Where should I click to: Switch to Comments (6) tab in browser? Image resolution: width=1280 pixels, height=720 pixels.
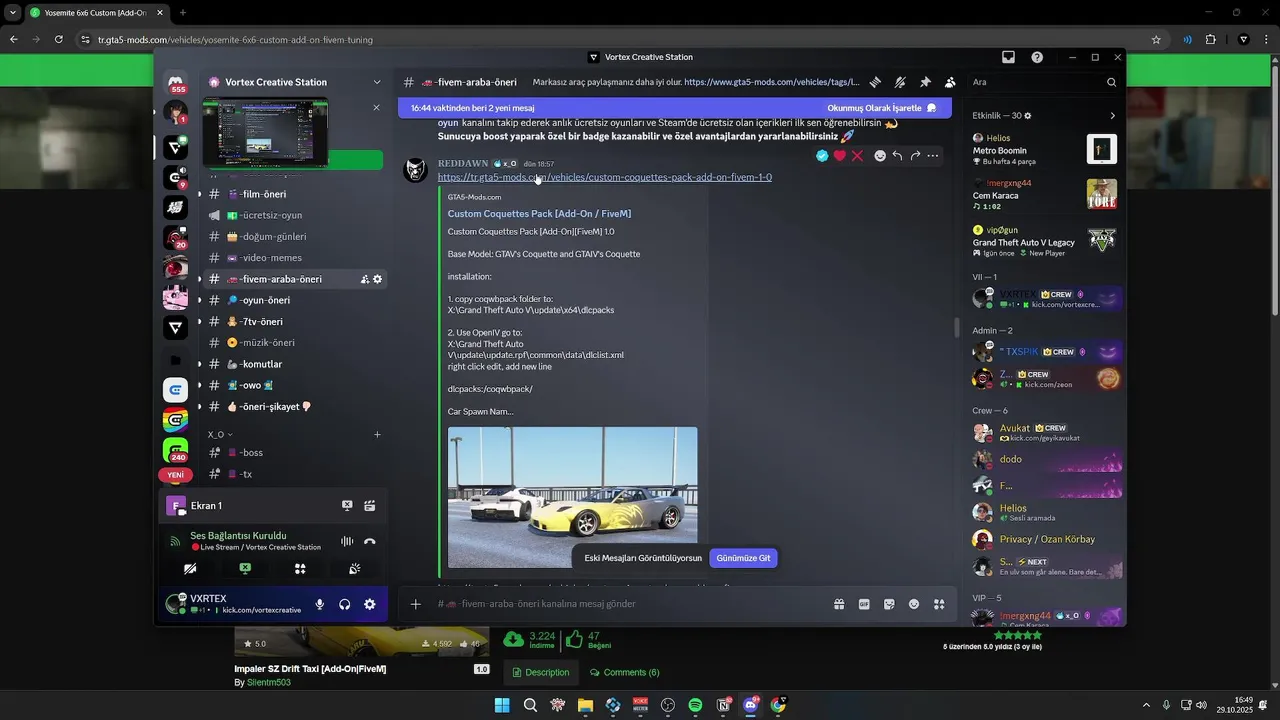624,672
